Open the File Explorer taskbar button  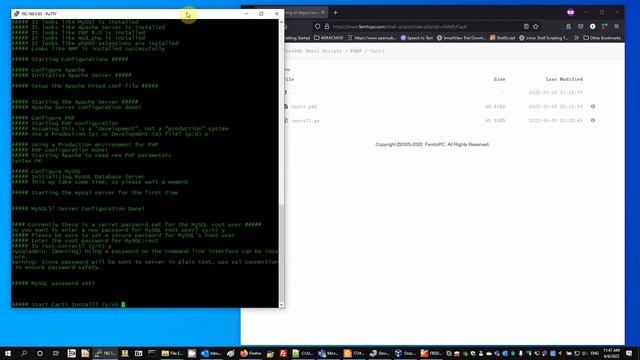[x=172, y=353]
